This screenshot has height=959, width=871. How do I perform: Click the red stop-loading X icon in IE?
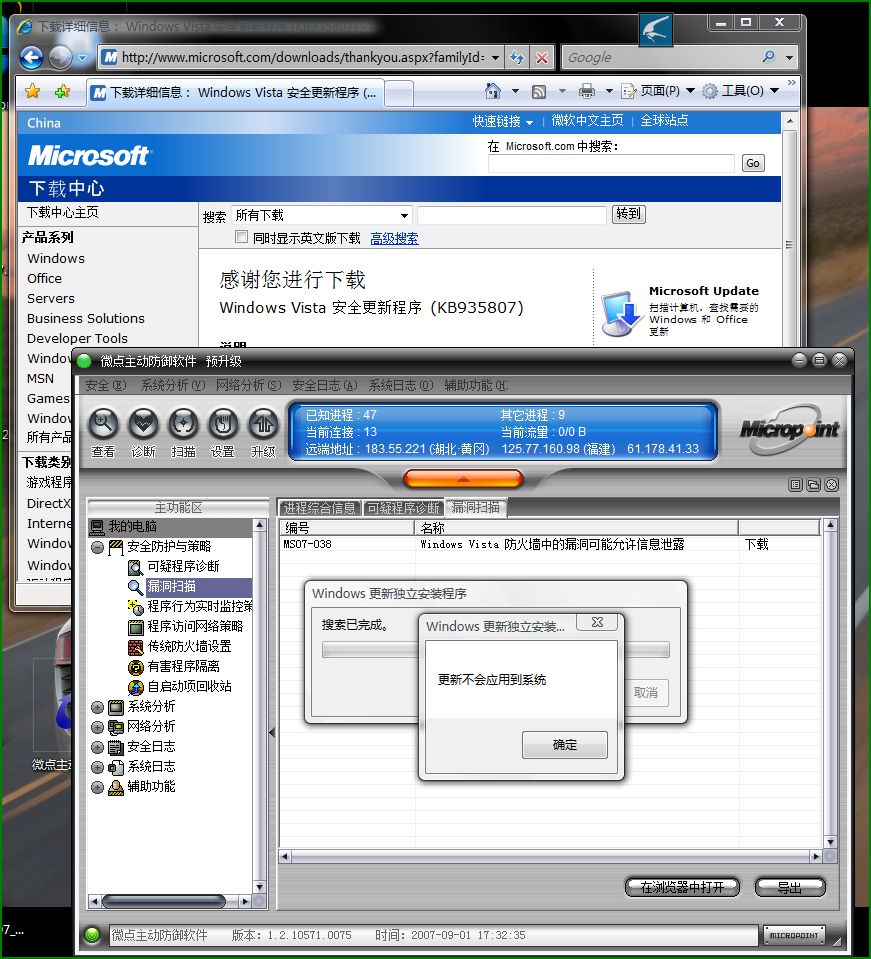pyautogui.click(x=542, y=57)
